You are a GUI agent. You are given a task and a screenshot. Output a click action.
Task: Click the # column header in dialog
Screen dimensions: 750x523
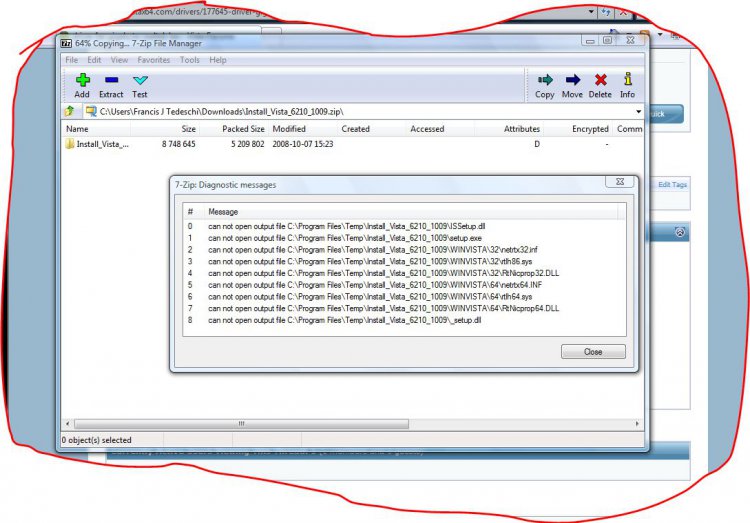(x=193, y=211)
